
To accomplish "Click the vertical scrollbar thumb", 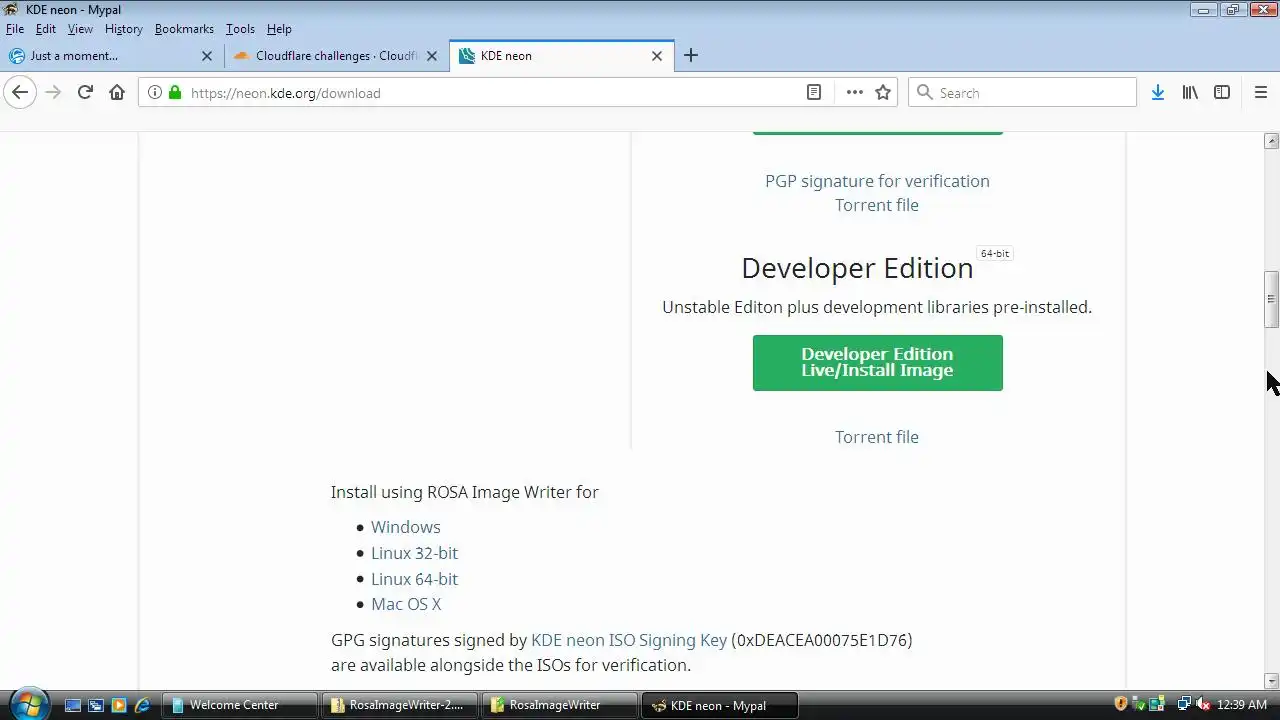I will 1272,299.
